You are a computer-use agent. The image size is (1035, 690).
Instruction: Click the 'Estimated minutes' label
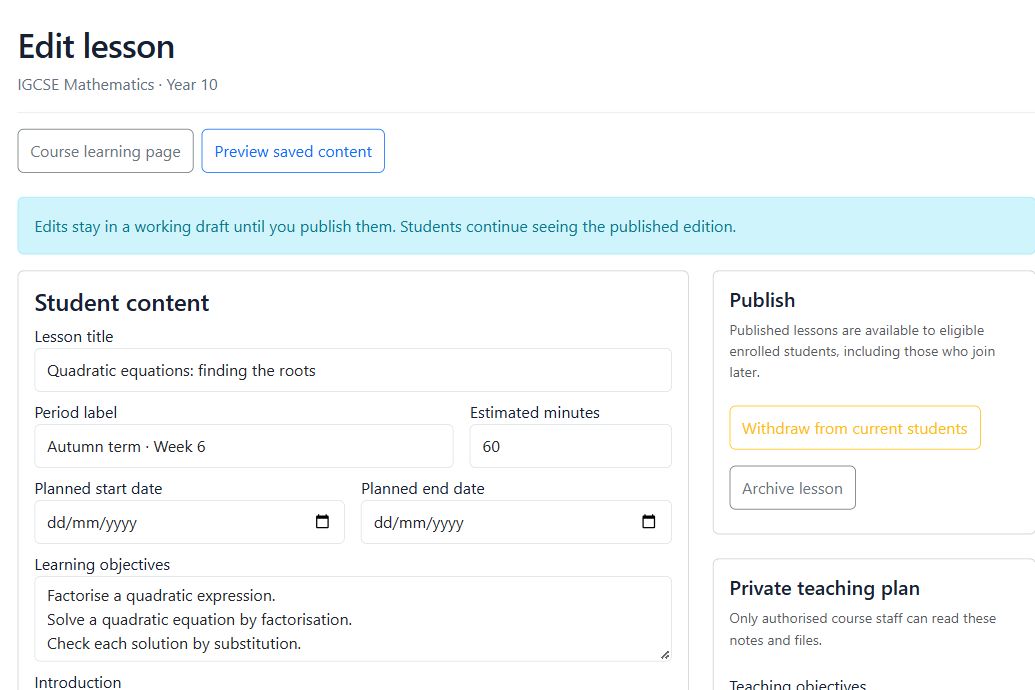coord(535,413)
